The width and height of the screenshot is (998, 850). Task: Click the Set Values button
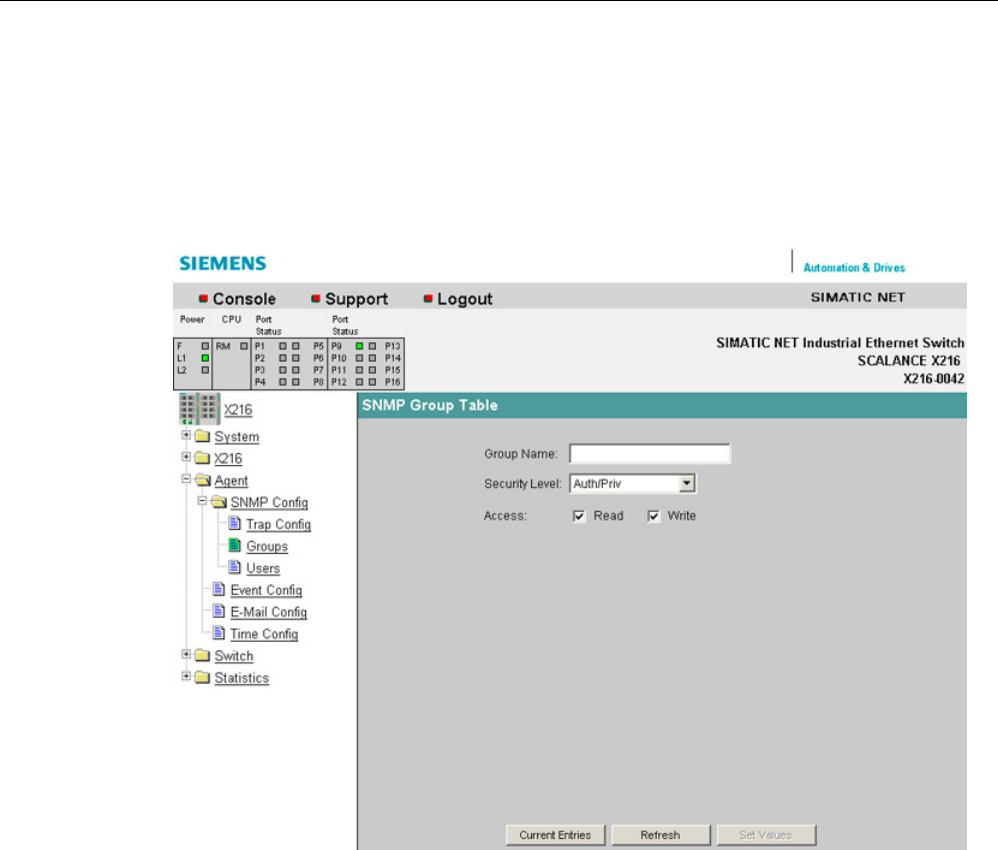(766, 835)
